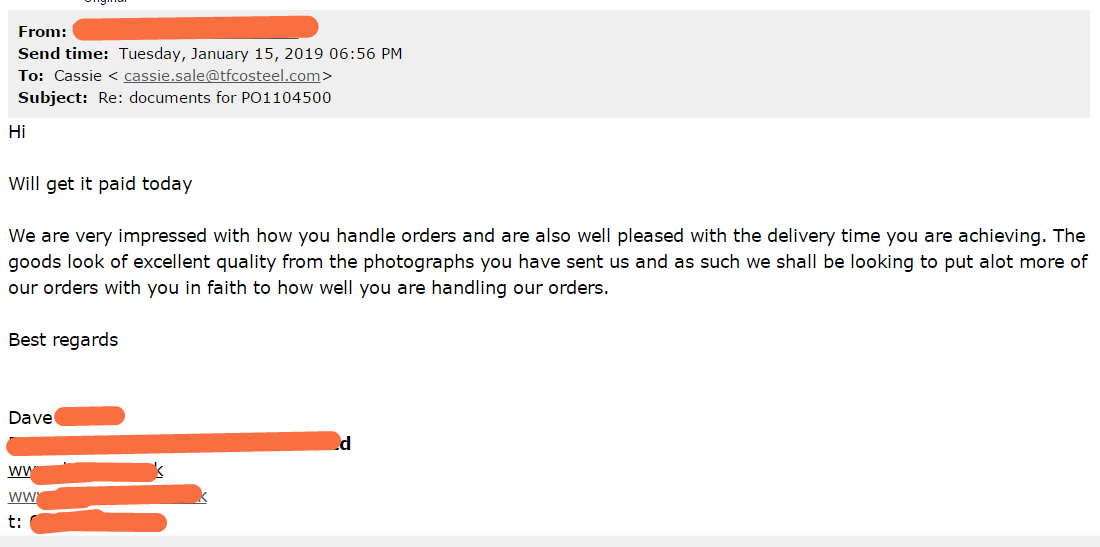Click the "Subject:" header label

tap(53, 97)
